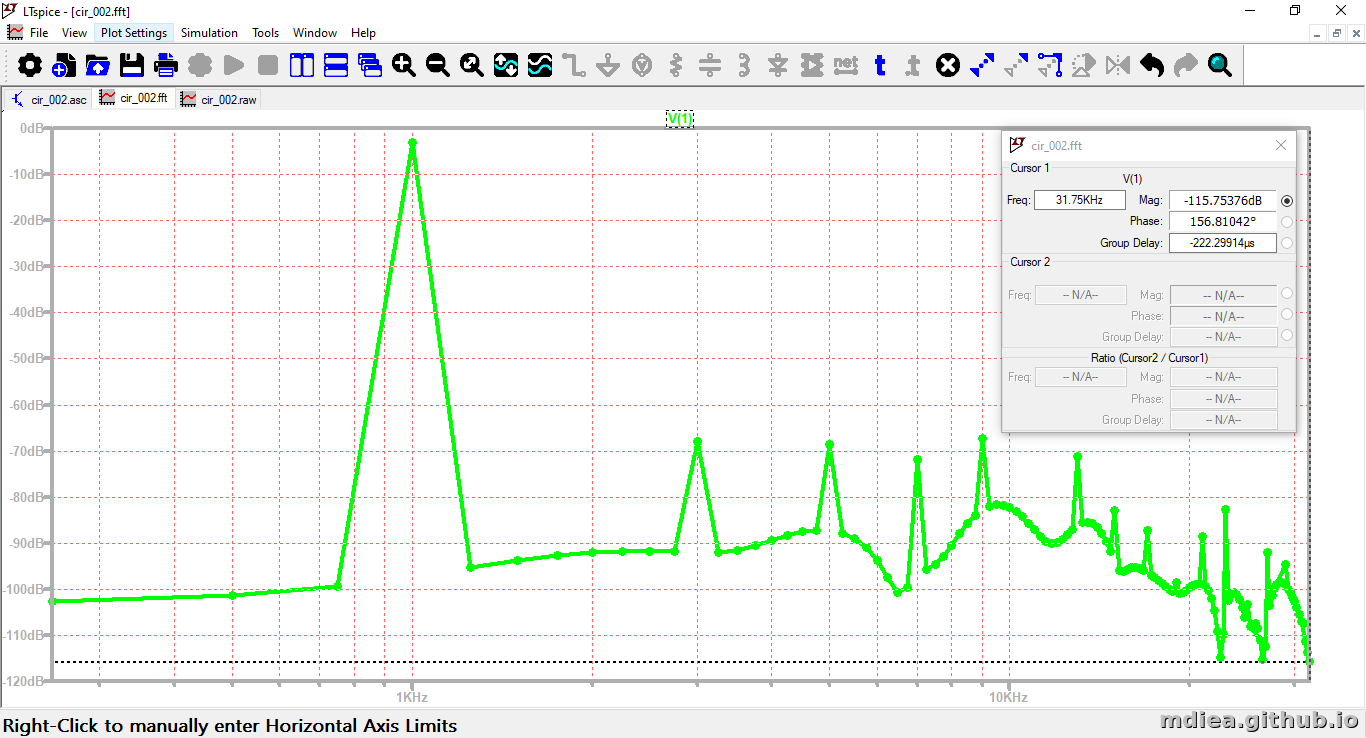
Task: Click the Cursor 1 Group Delay field
Action: [x=1223, y=243]
